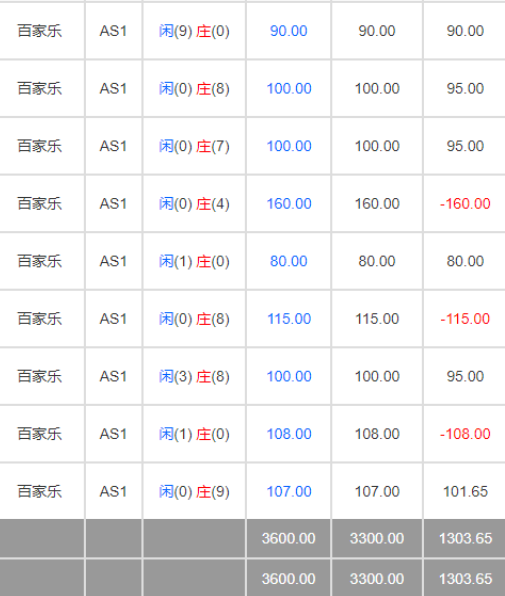The height and width of the screenshot is (596, 505).
Task: Click the 闲(0) 庄(4) result cell
Action: [x=194, y=204]
